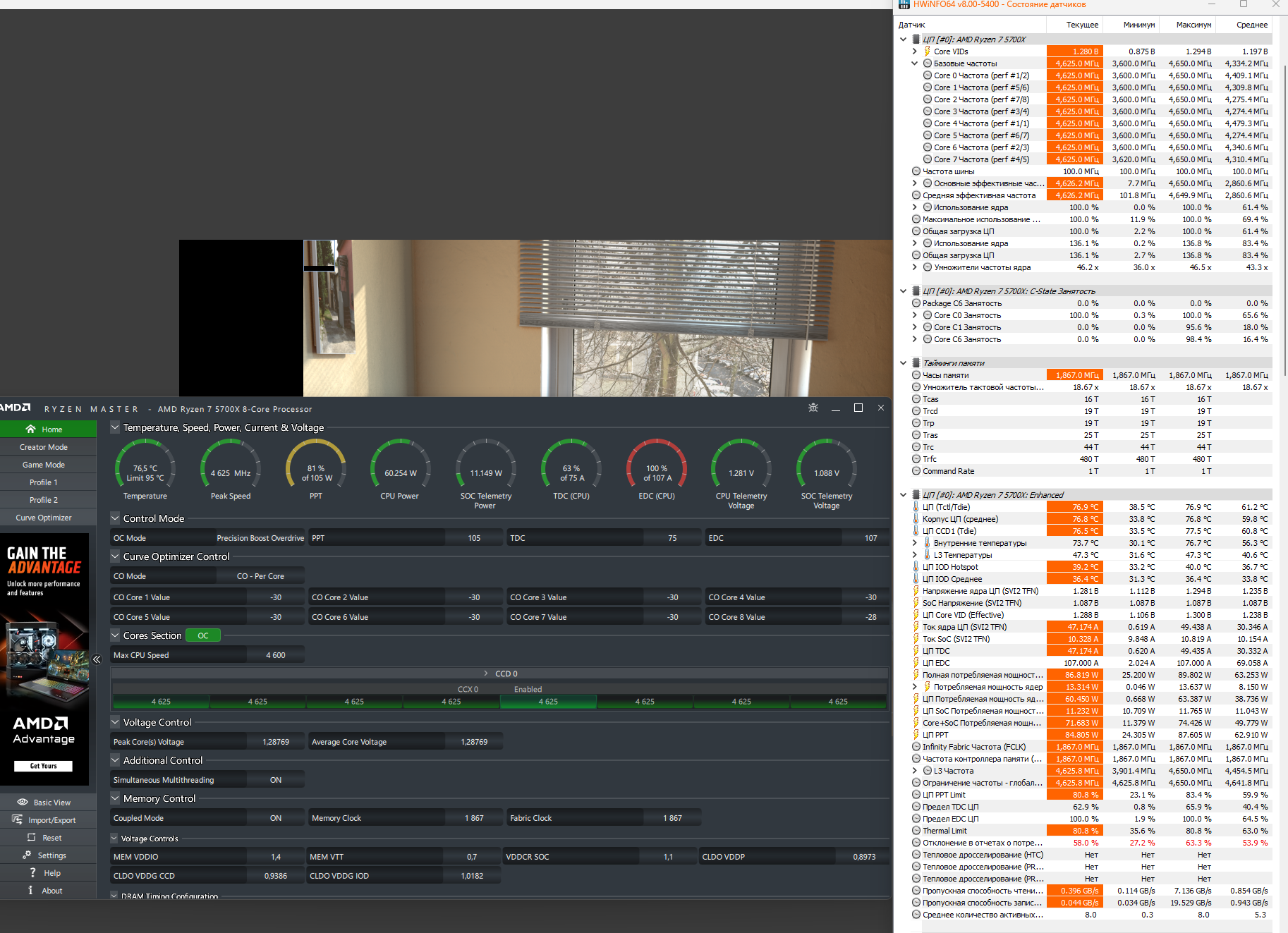
Task: Click the icon beside Часы памяти
Action: [916, 375]
